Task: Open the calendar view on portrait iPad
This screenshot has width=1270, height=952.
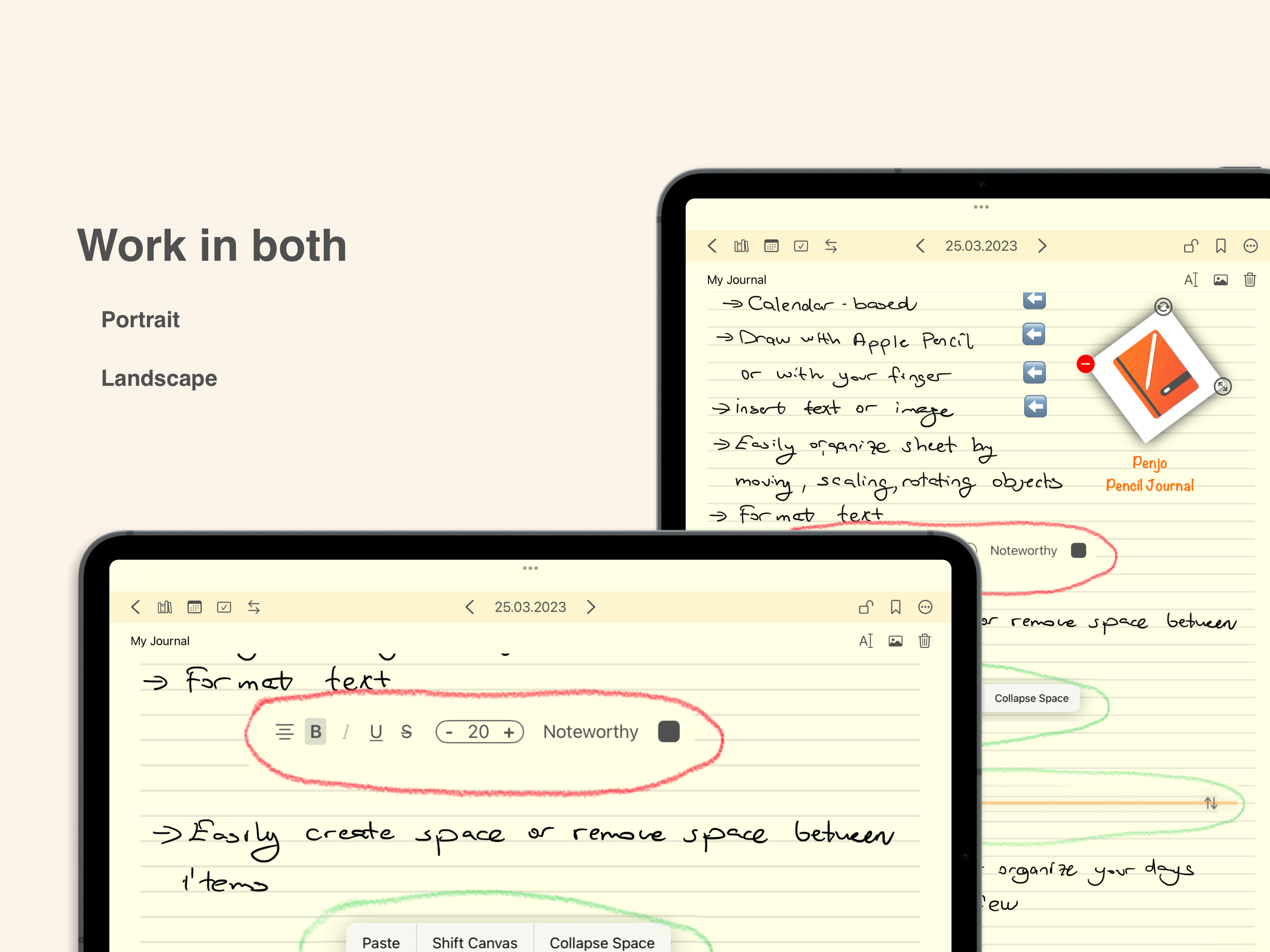Action: point(771,246)
